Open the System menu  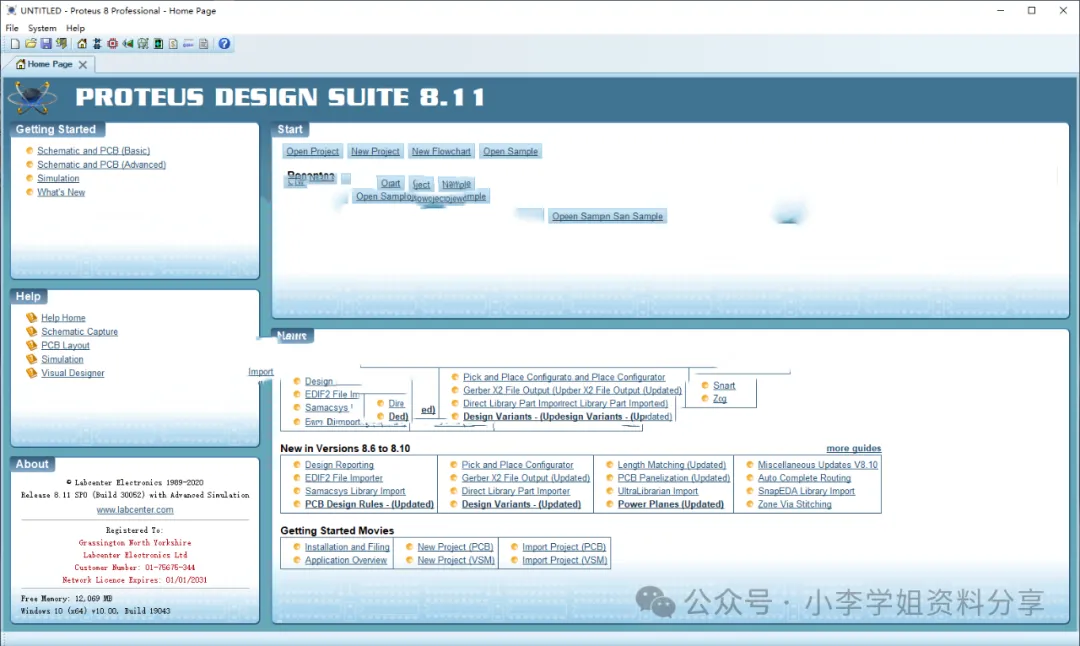[x=42, y=28]
